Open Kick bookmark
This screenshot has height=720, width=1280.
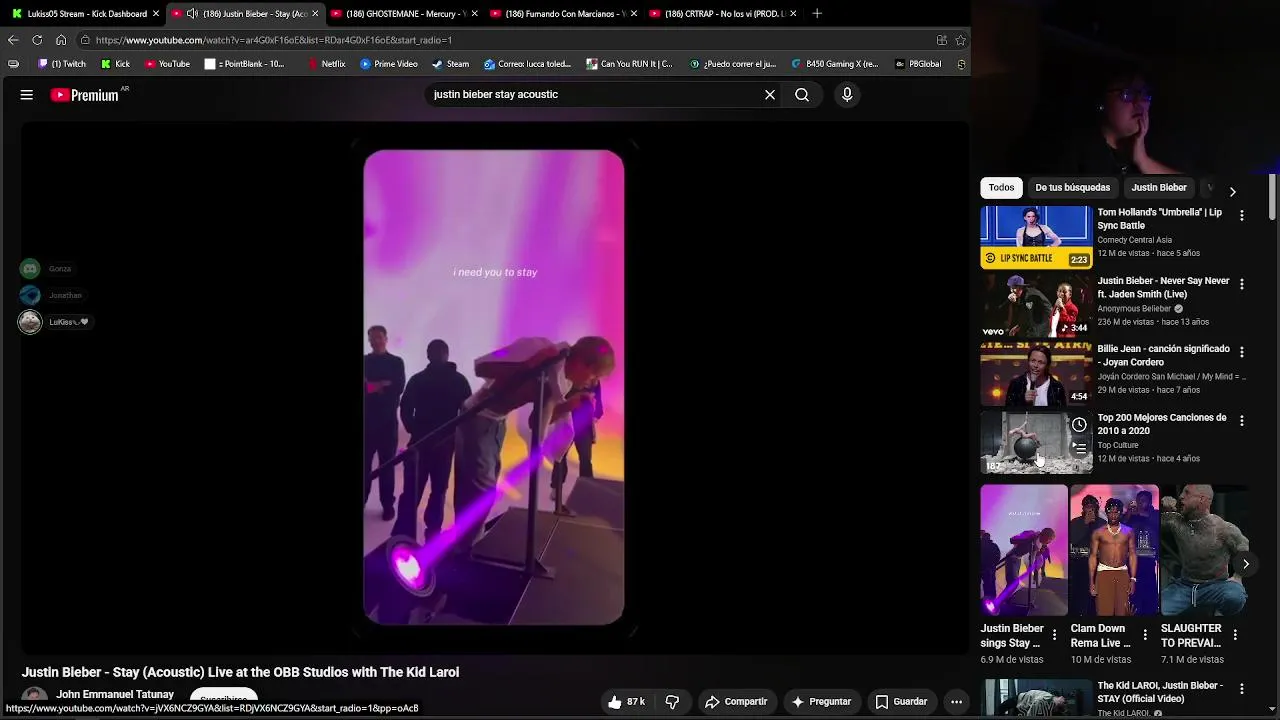click(115, 64)
